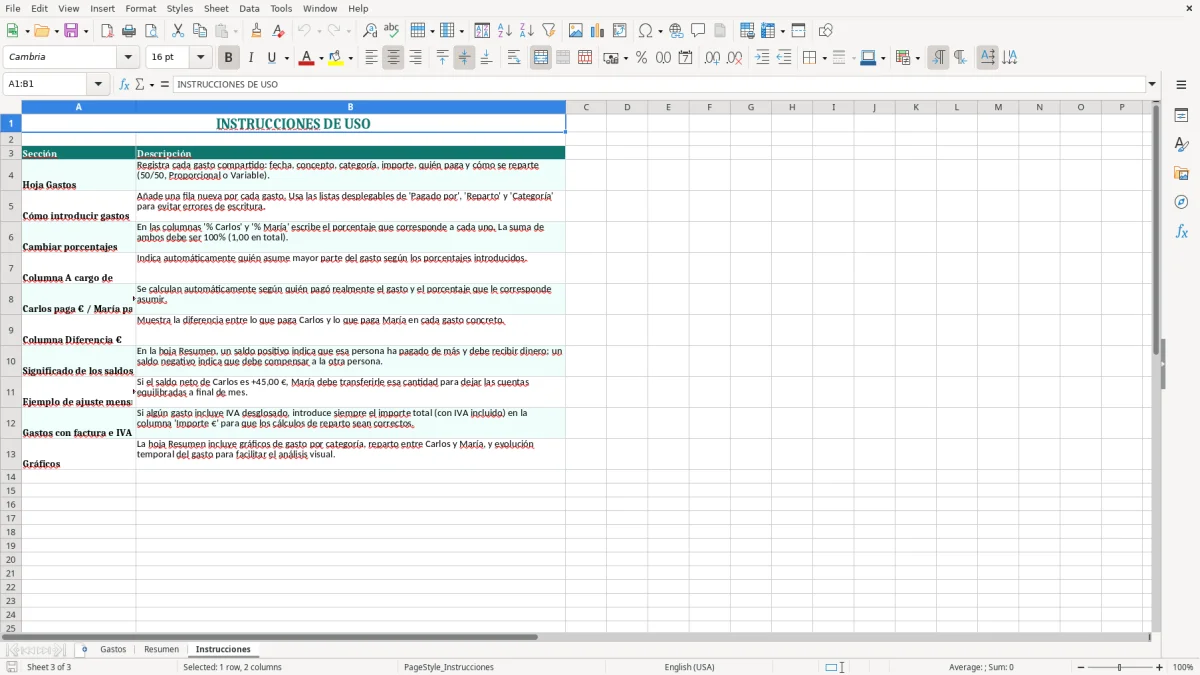Toggle Center Vertically alignment
The width and height of the screenshot is (1200, 675).
point(464,58)
